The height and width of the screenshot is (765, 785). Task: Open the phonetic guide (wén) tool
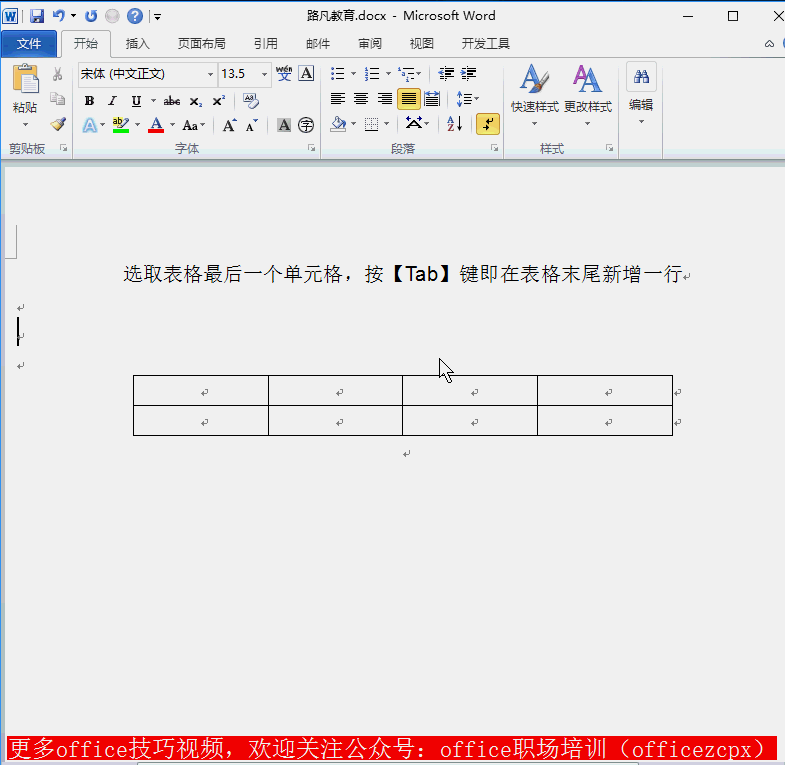click(x=284, y=74)
